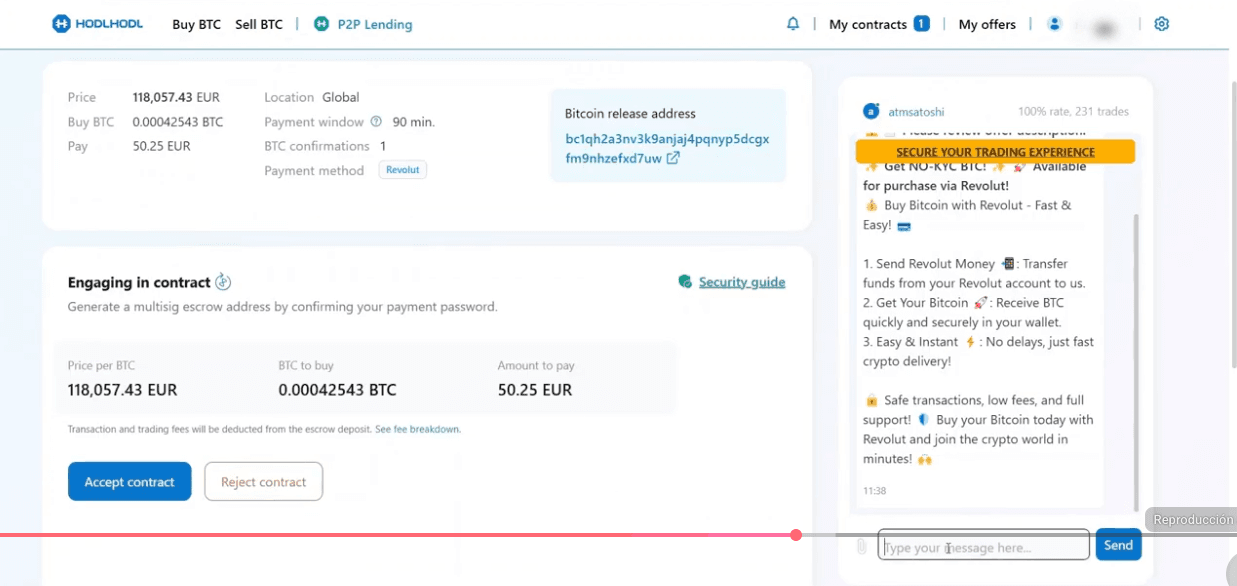1237x586 pixels.
Task: Click the 'Bitcoin release address' label
Action: pyautogui.click(x=630, y=114)
